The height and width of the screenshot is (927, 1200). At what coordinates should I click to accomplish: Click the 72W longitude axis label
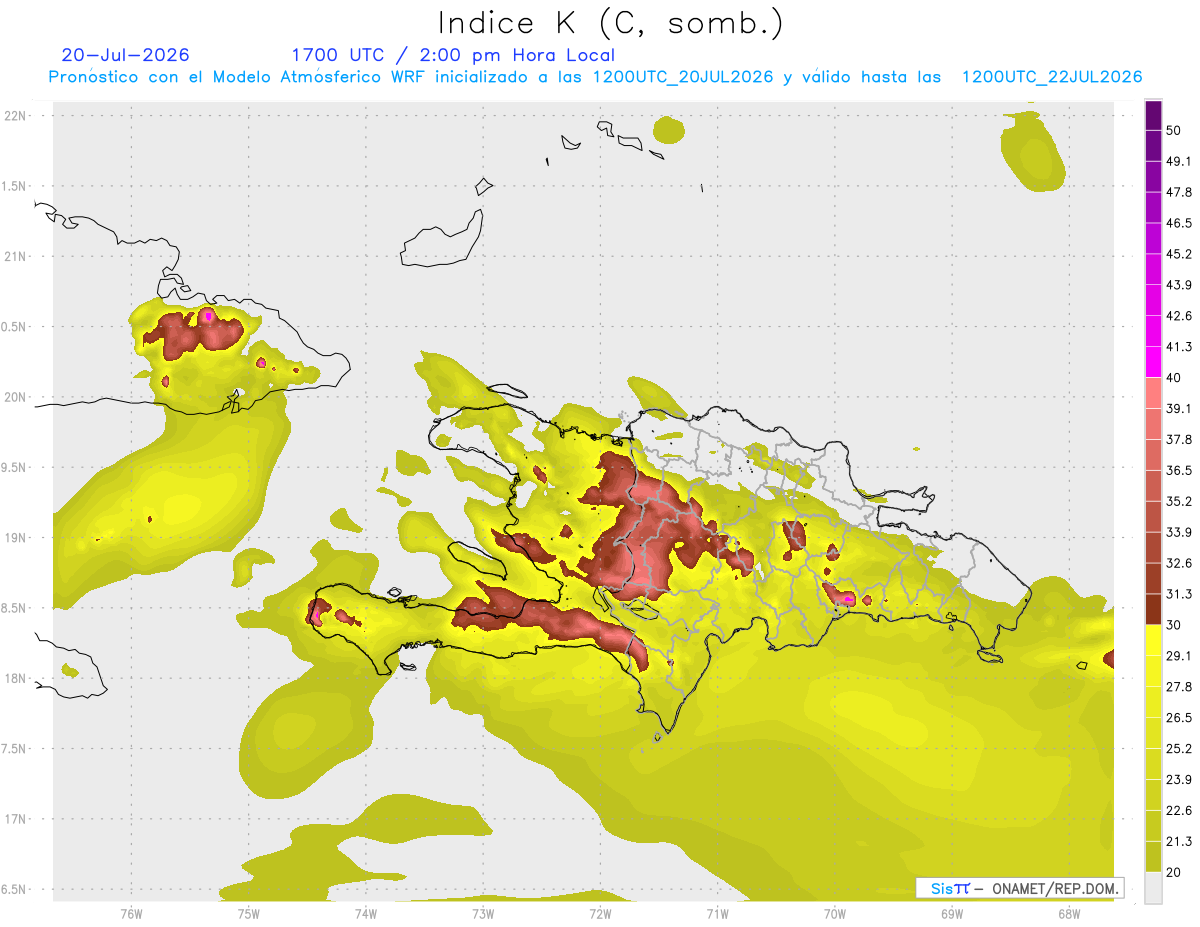(x=600, y=914)
